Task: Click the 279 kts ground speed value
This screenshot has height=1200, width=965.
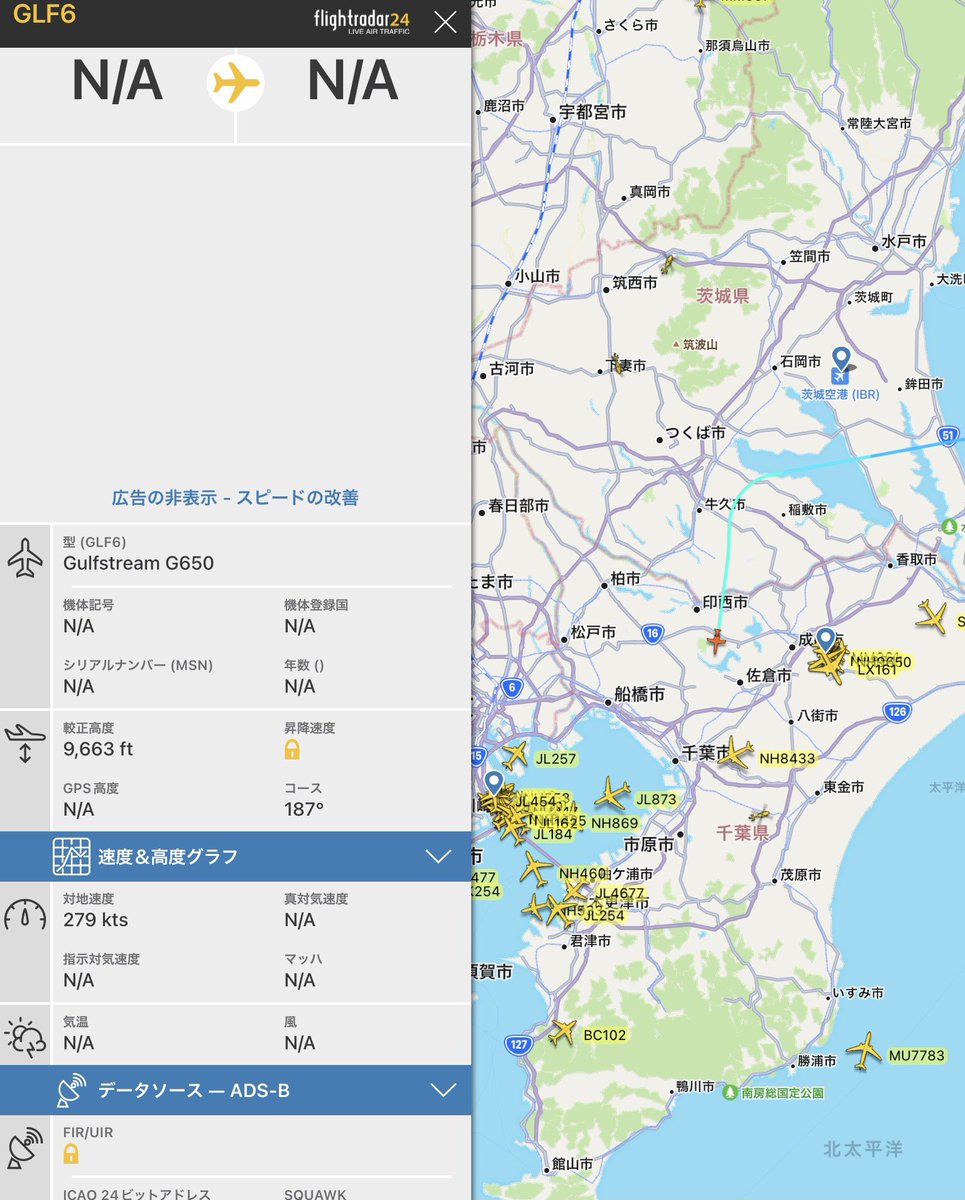Action: tap(96, 920)
